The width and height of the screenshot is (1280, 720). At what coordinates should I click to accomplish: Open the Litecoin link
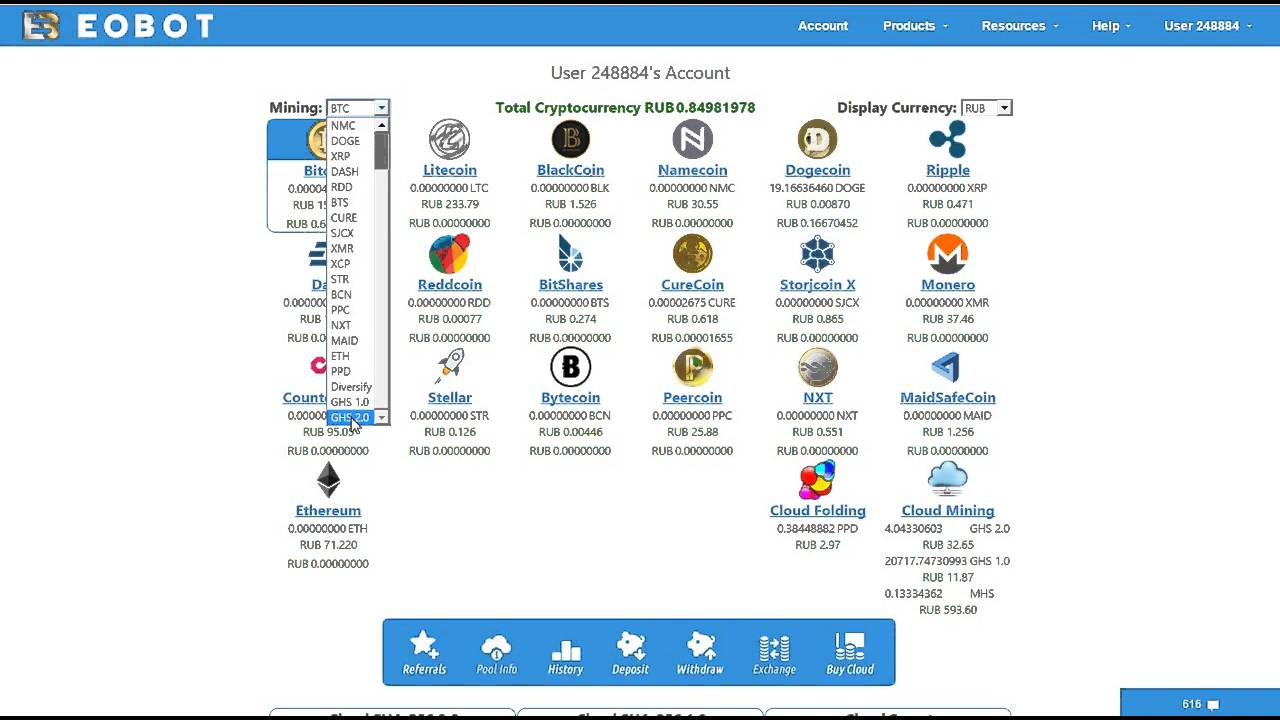click(x=449, y=170)
